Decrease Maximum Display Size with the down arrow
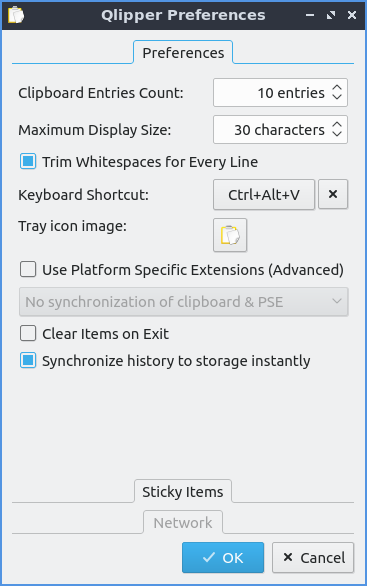This screenshot has height=586, width=367. (x=337, y=134)
